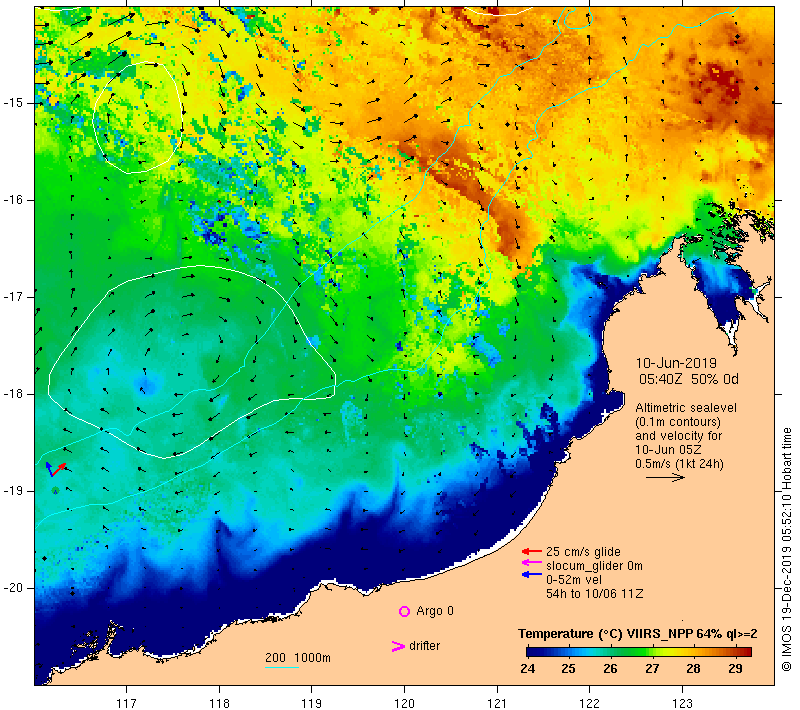Click the 0.5m/s velocity scale arrow

pos(665,477)
